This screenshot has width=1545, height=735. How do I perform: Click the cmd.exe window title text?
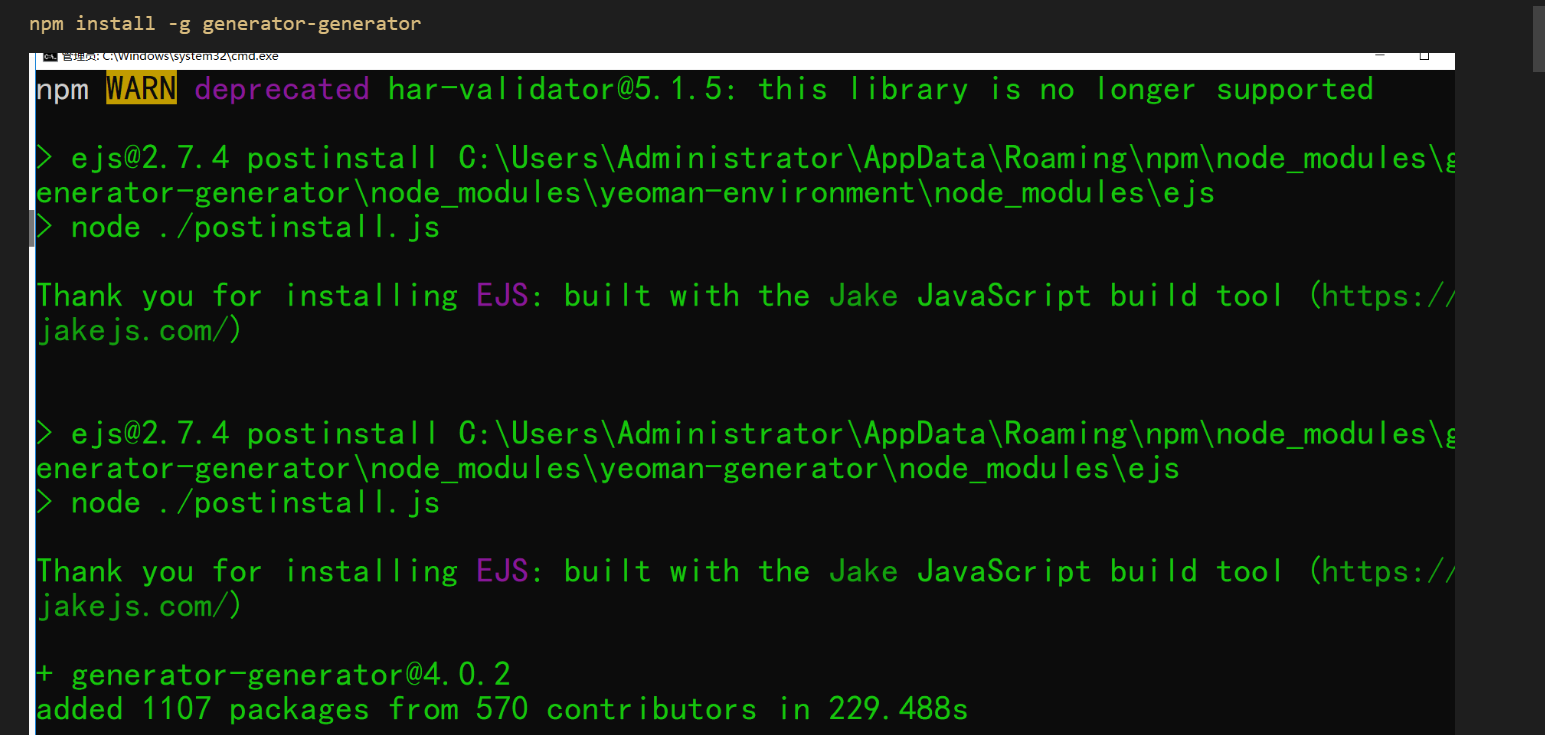click(168, 56)
